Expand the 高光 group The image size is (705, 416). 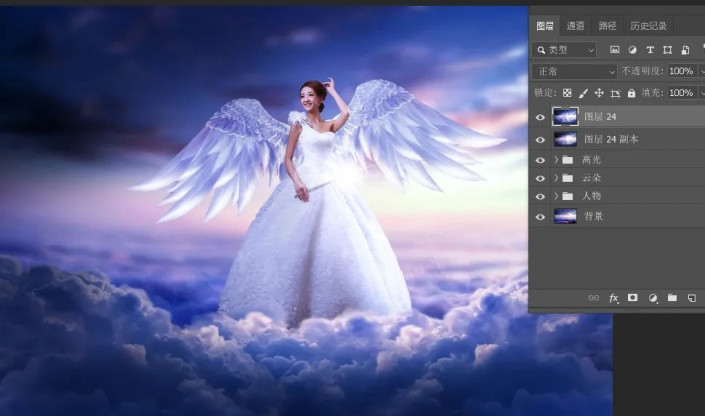(556, 160)
